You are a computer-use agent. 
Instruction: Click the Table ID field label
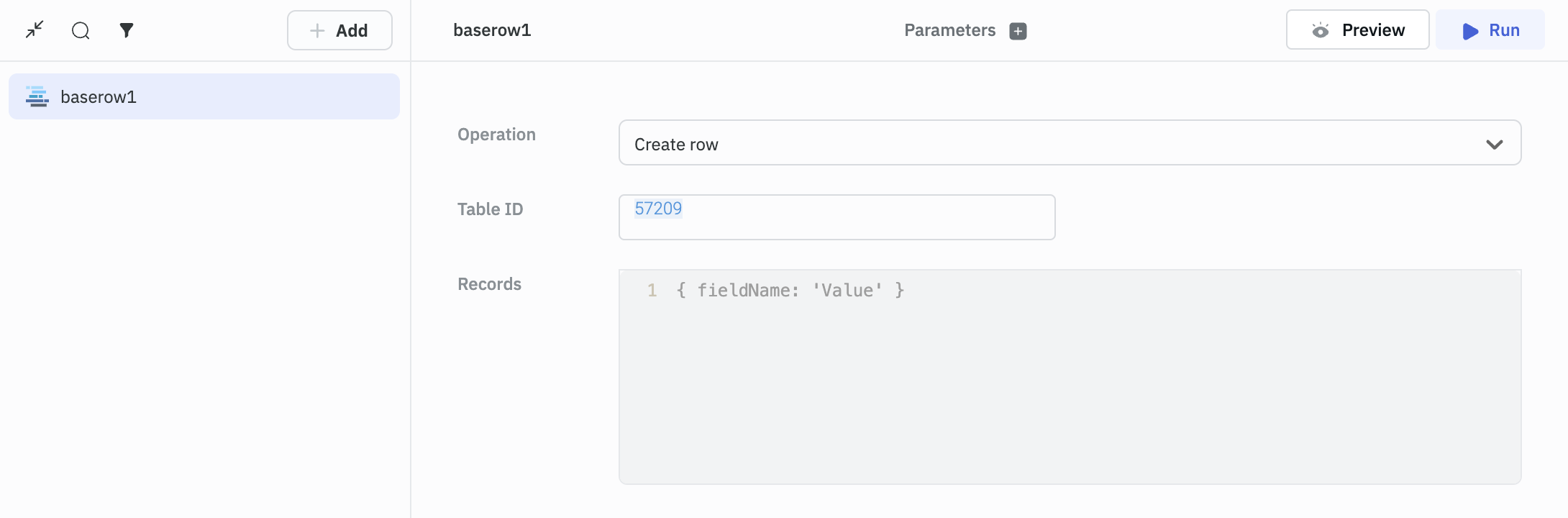[x=490, y=209]
